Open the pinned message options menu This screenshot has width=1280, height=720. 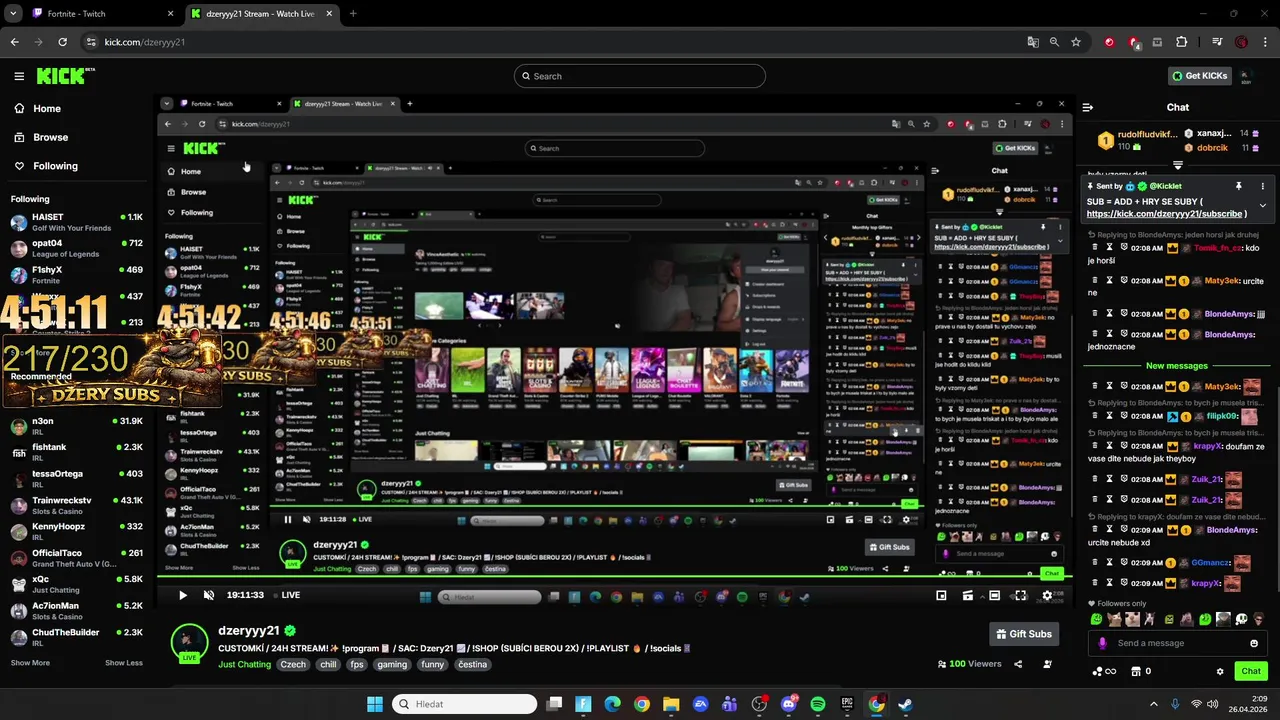pyautogui.click(x=1262, y=186)
